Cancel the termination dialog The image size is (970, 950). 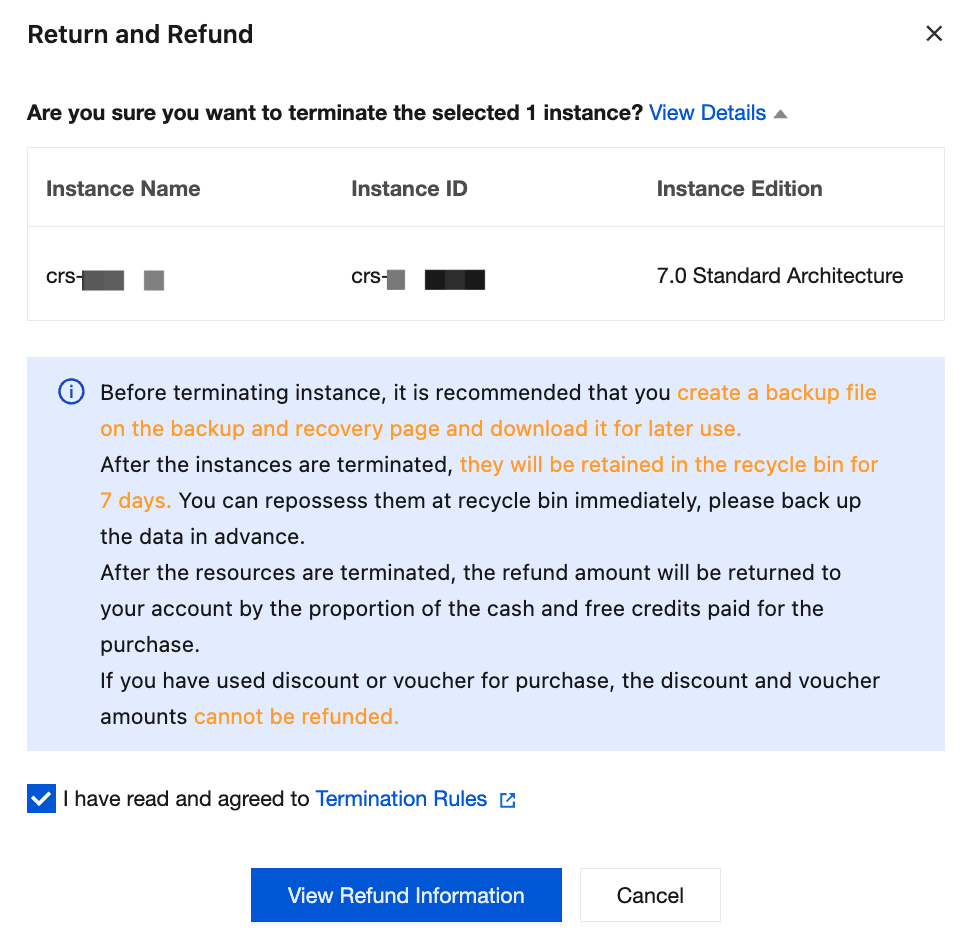pos(650,895)
